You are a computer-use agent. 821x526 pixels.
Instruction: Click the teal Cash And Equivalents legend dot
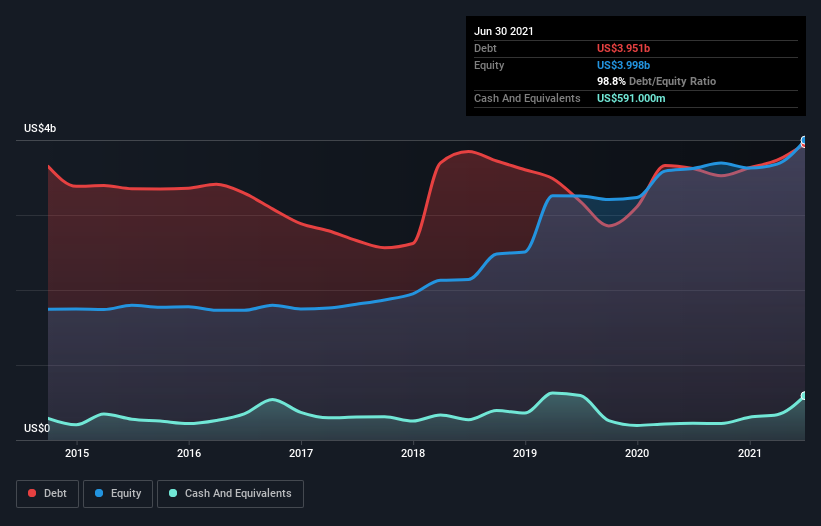tap(173, 493)
